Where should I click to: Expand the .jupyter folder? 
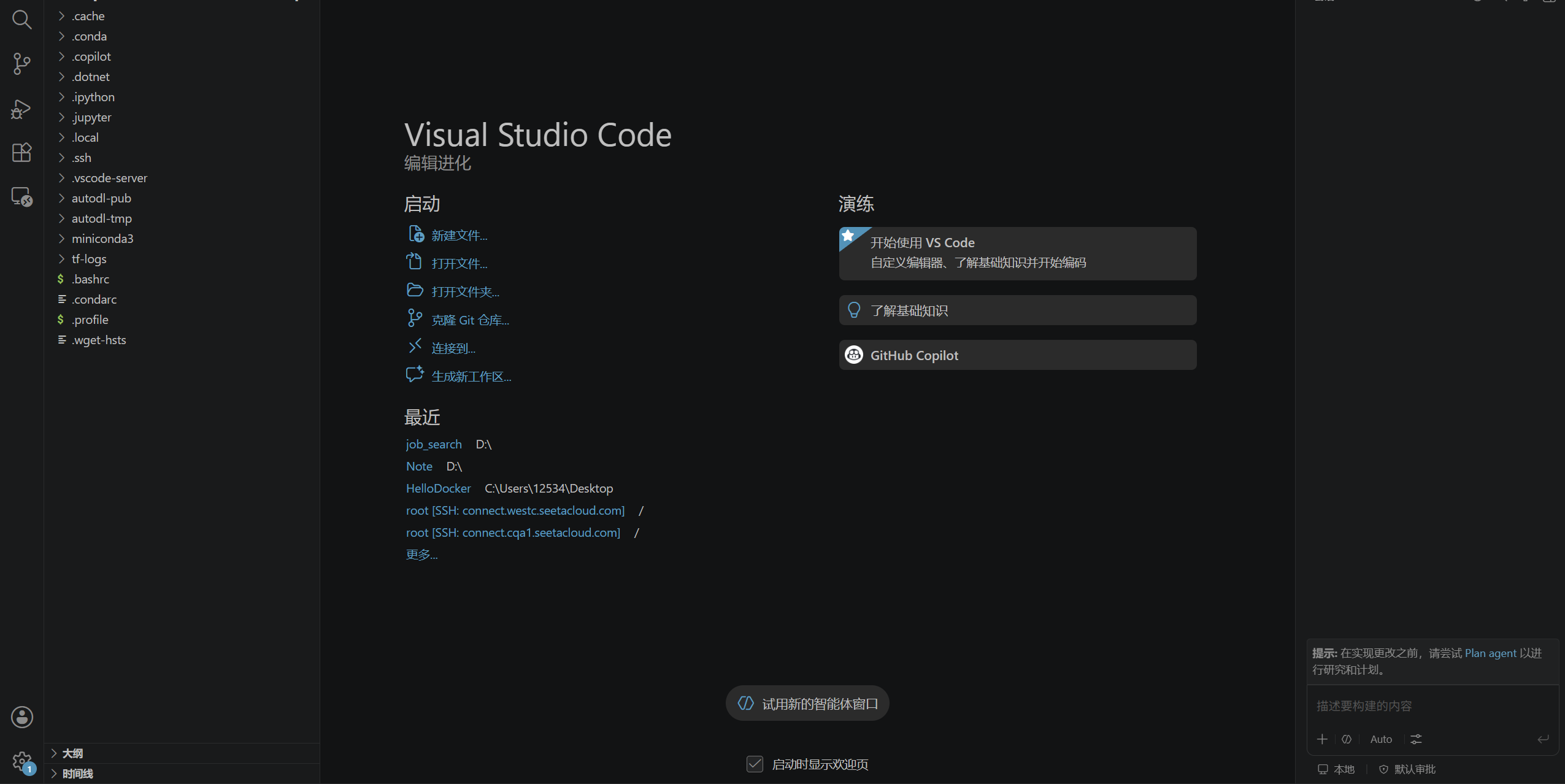182,117
